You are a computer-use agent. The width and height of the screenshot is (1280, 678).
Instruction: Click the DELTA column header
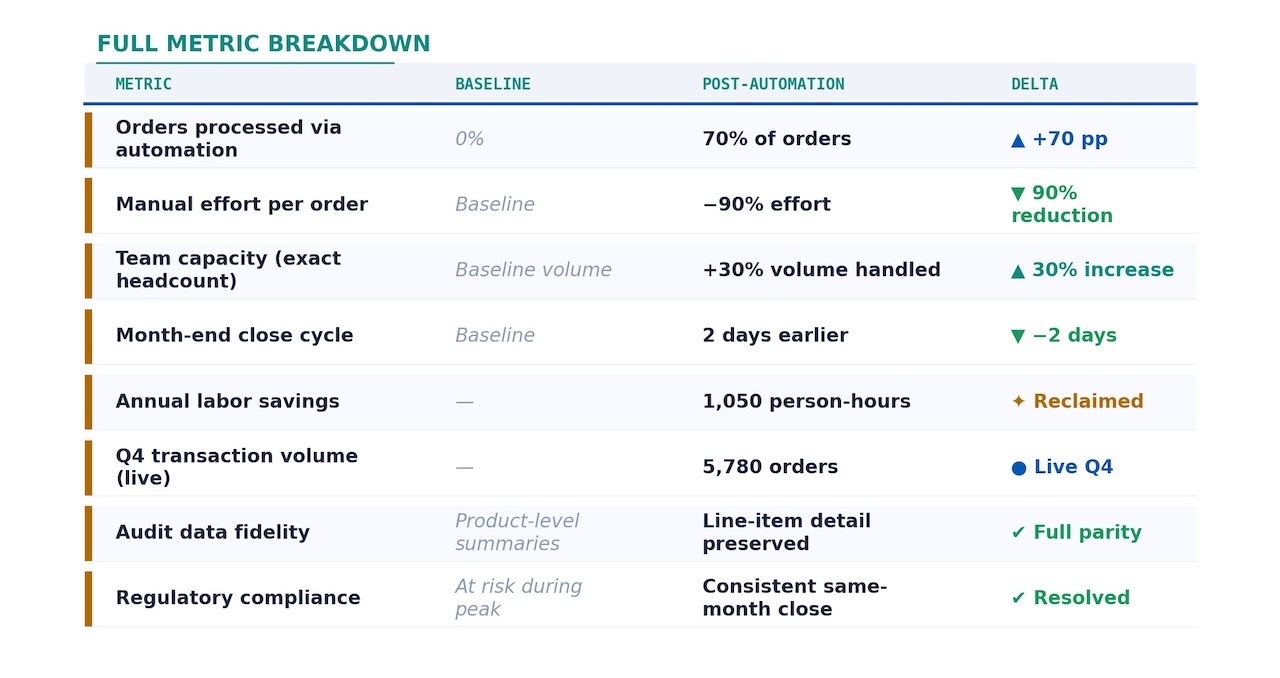pyautogui.click(x=1034, y=84)
